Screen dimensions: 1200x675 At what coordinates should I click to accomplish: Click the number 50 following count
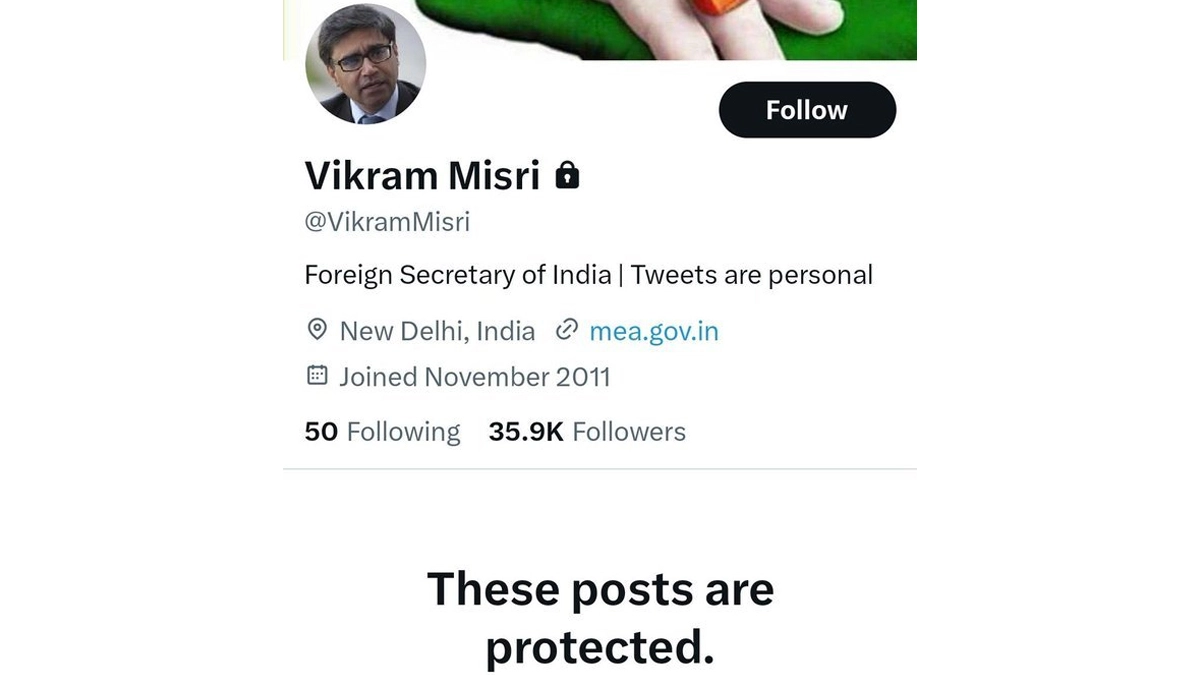click(321, 432)
